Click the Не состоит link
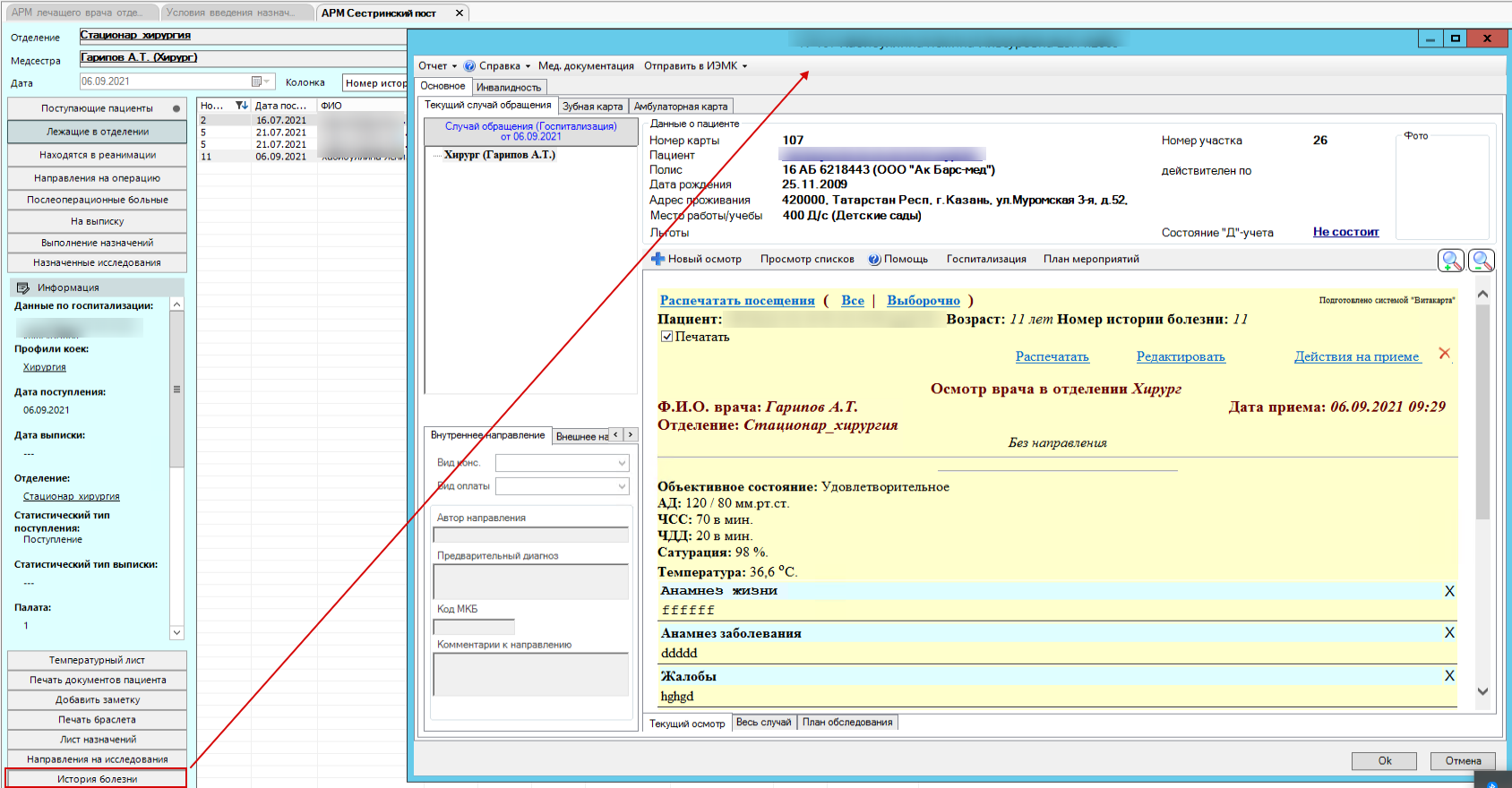The width and height of the screenshot is (1512, 788). pyautogui.click(x=1345, y=232)
